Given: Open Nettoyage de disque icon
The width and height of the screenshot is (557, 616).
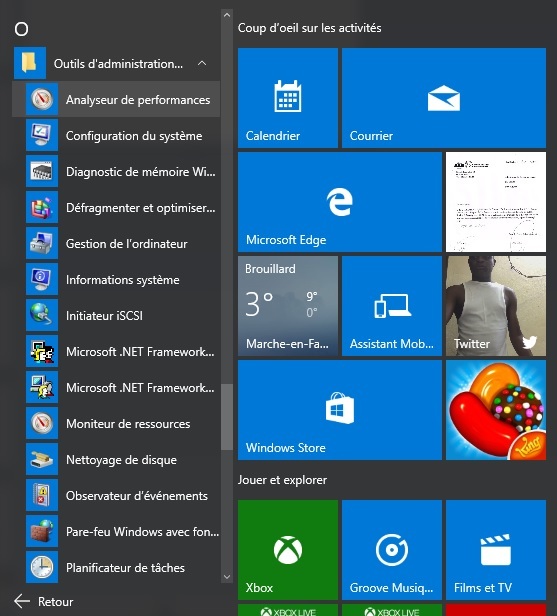Looking at the screenshot, I should point(42,460).
